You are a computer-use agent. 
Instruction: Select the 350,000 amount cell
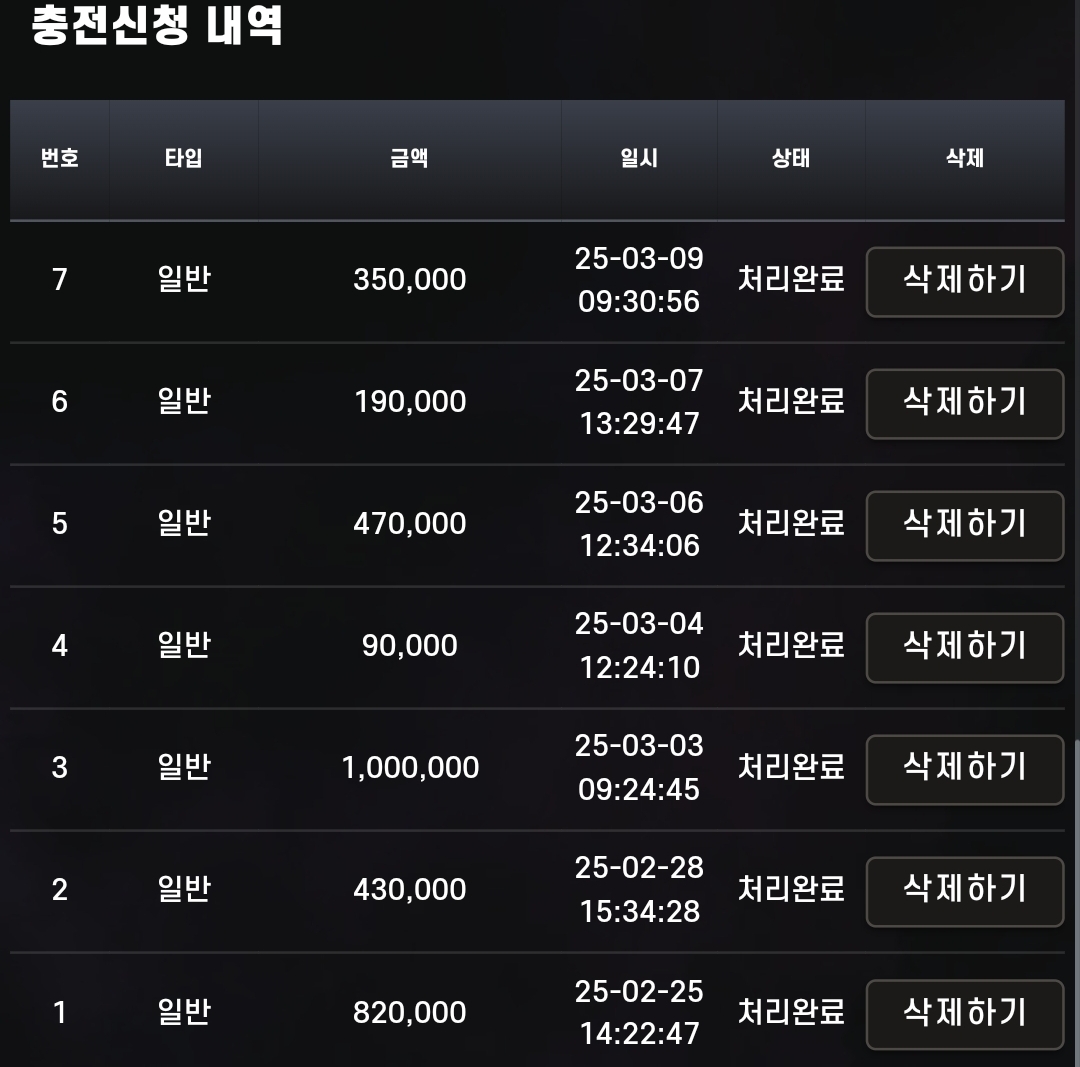click(x=410, y=280)
